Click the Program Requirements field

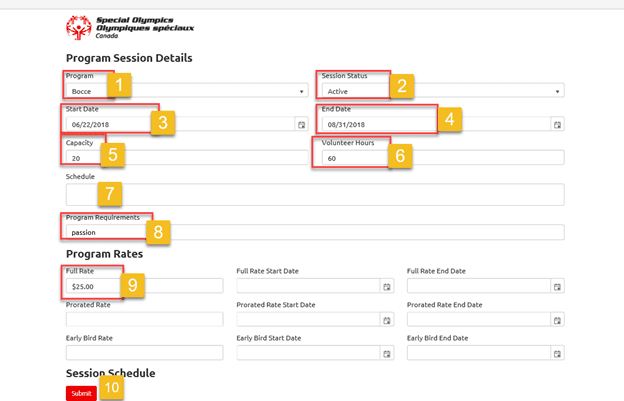point(315,232)
